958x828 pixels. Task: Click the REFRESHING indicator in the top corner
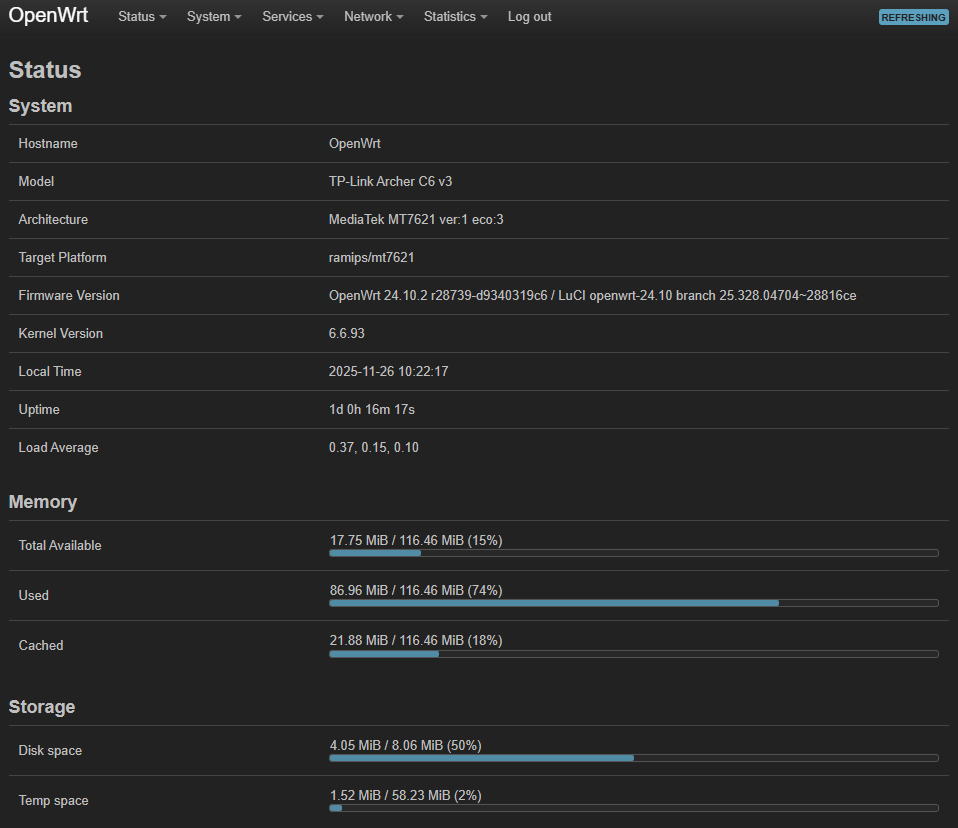912,17
